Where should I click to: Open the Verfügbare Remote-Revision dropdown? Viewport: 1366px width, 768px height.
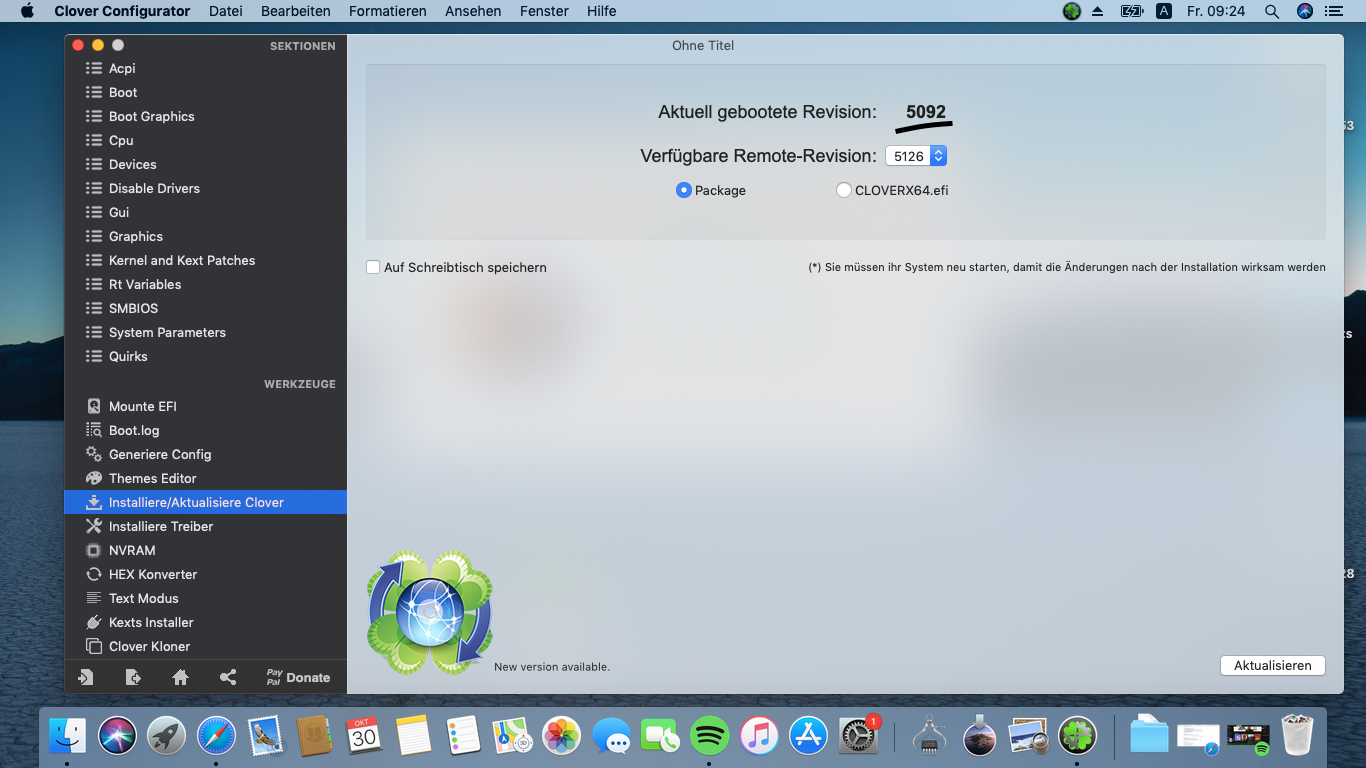coord(916,156)
